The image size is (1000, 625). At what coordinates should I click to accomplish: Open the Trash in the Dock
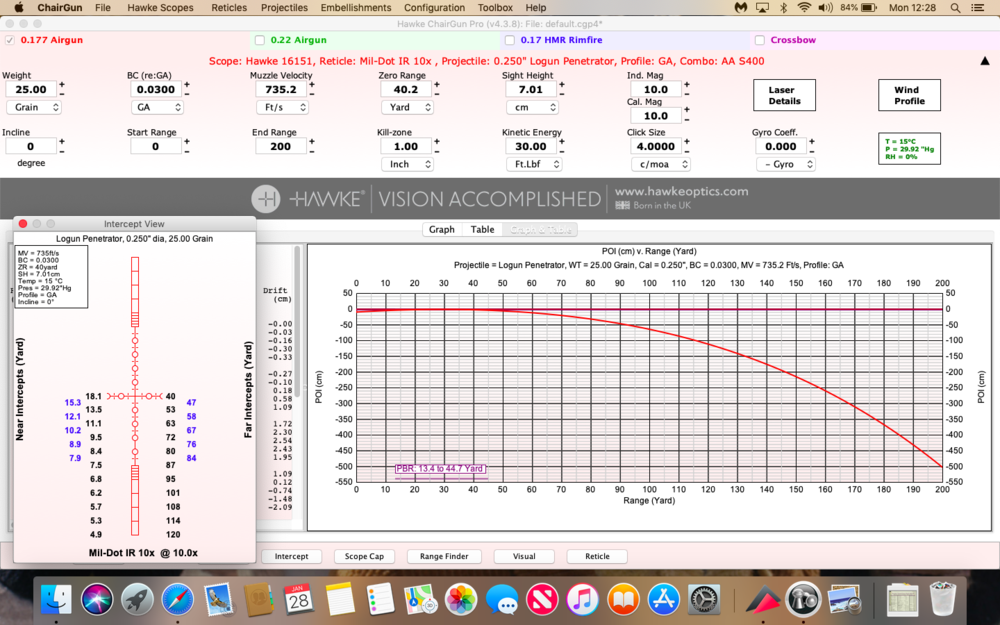click(943, 599)
